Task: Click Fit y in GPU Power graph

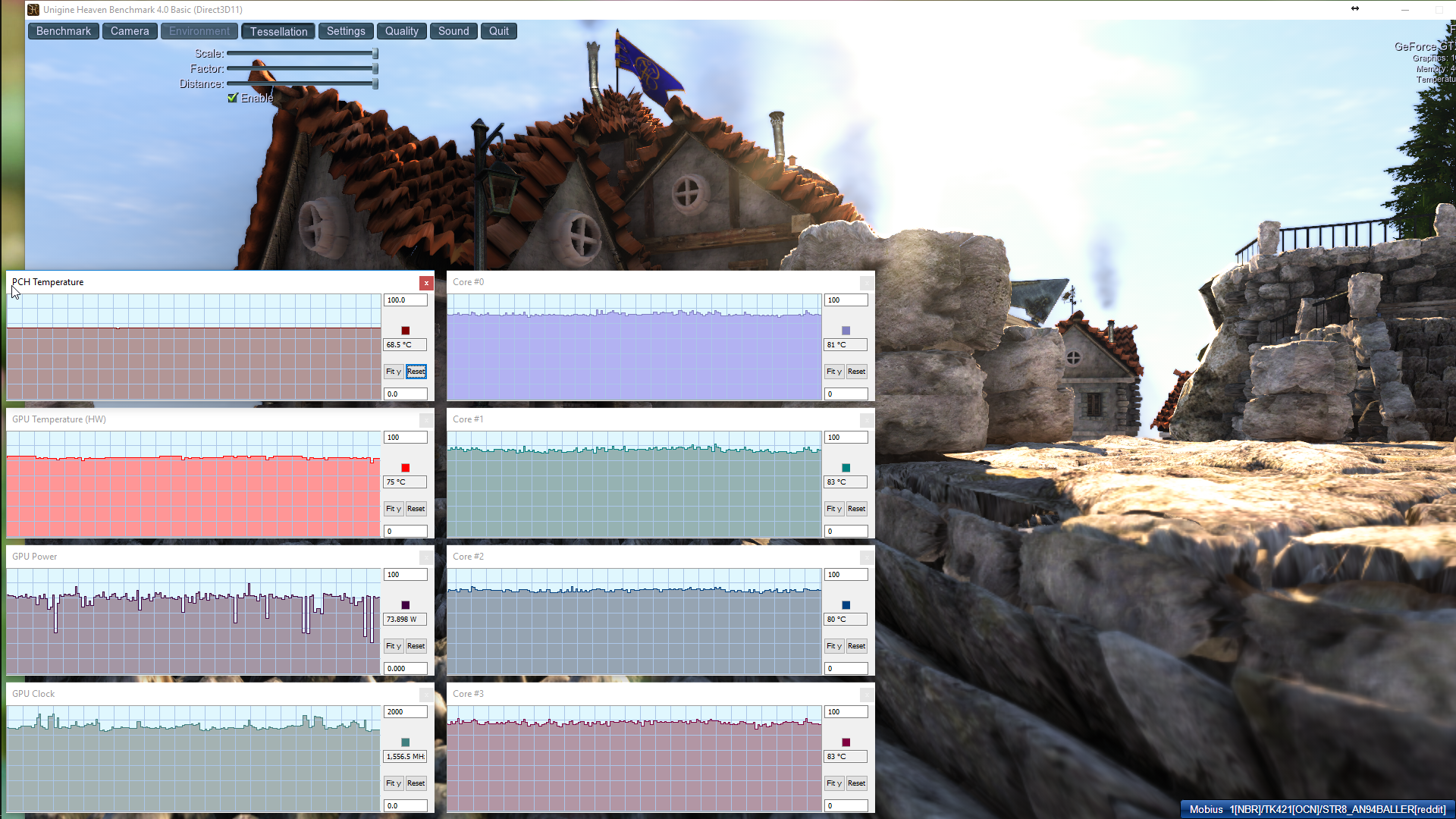Action: tap(394, 646)
